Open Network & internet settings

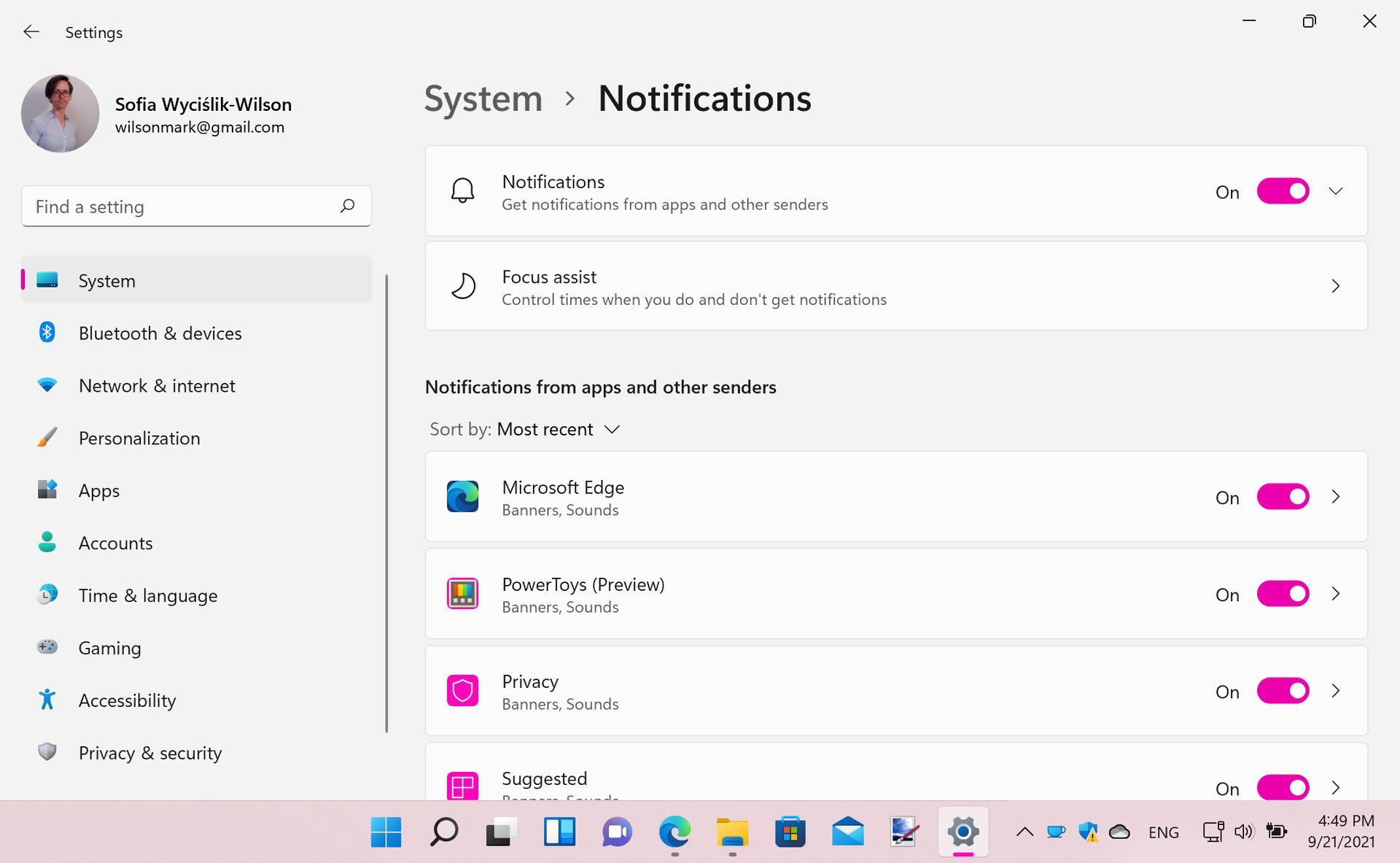coord(156,385)
